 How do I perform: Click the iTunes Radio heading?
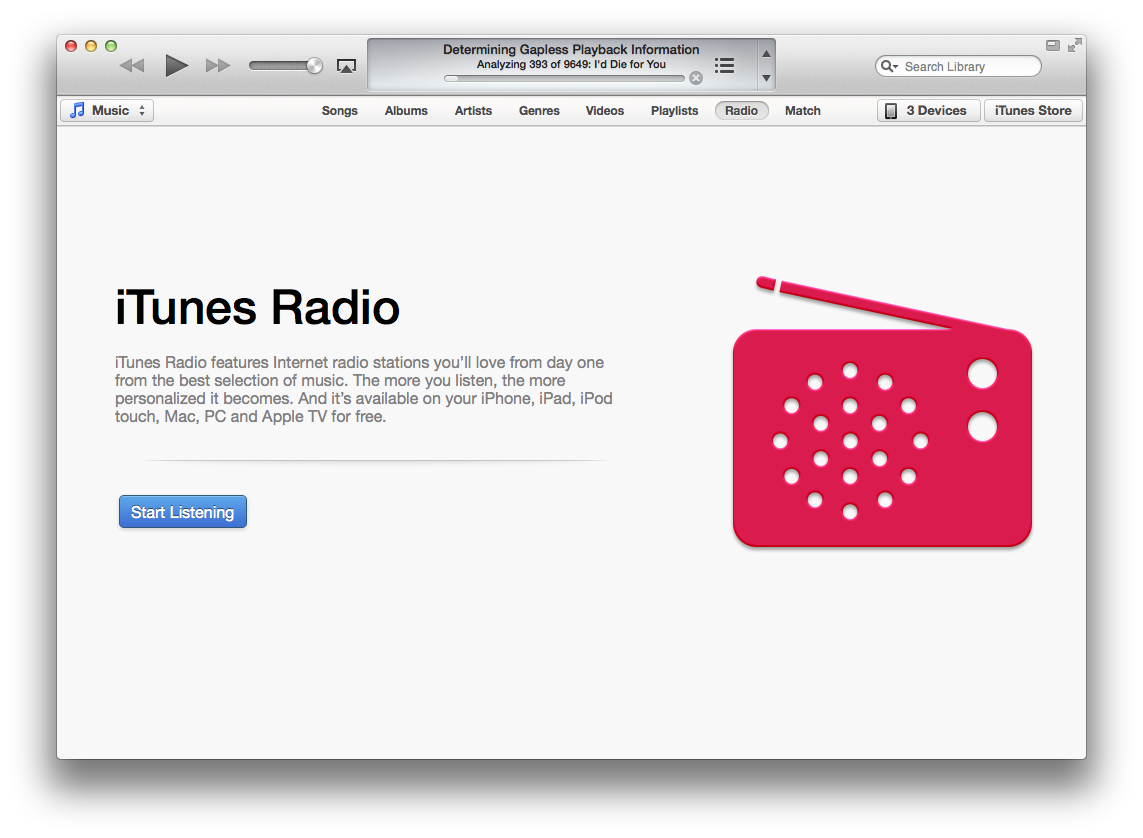click(x=257, y=307)
